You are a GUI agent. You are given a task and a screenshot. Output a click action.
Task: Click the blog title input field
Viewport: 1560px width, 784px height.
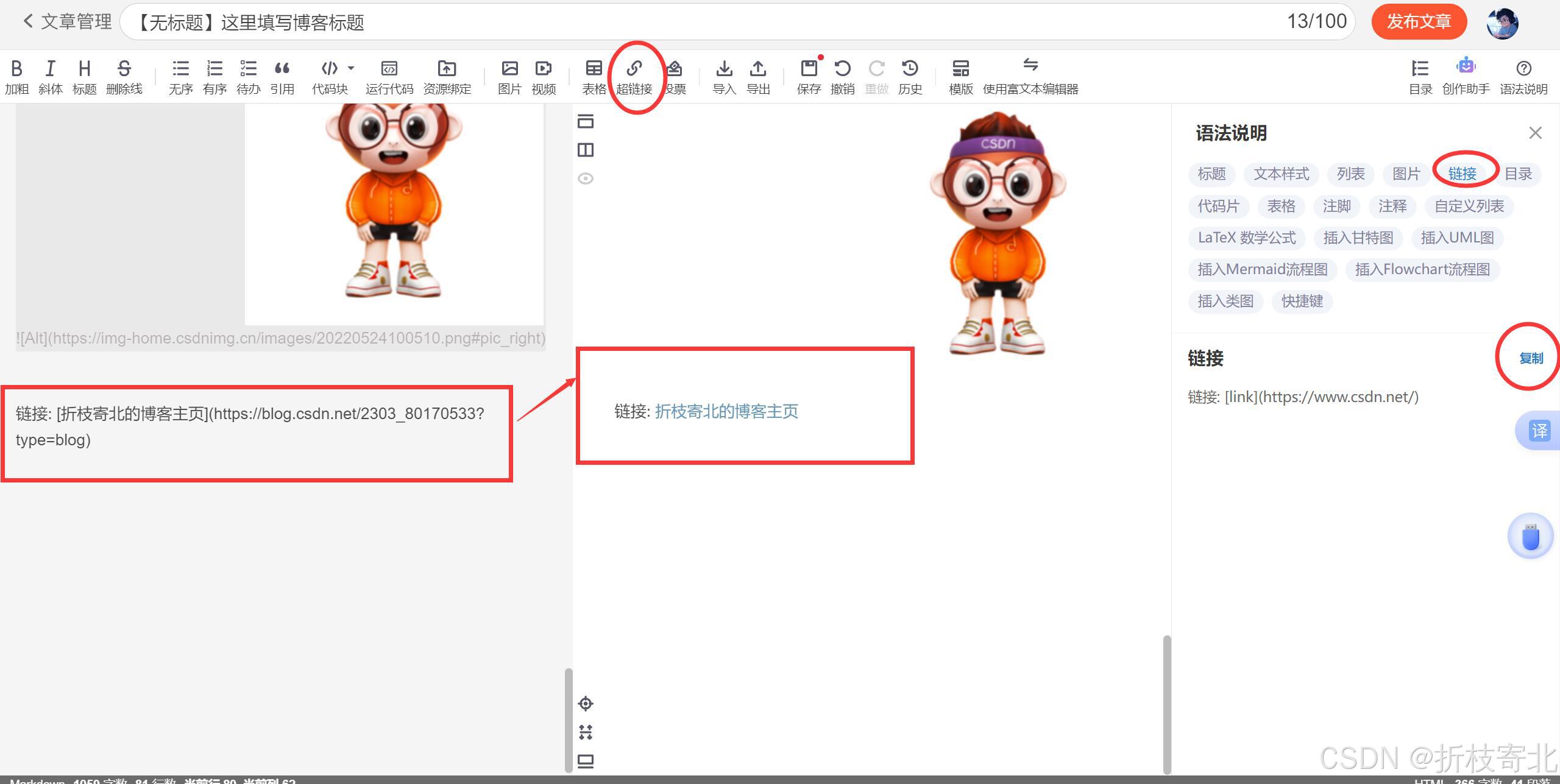737,22
